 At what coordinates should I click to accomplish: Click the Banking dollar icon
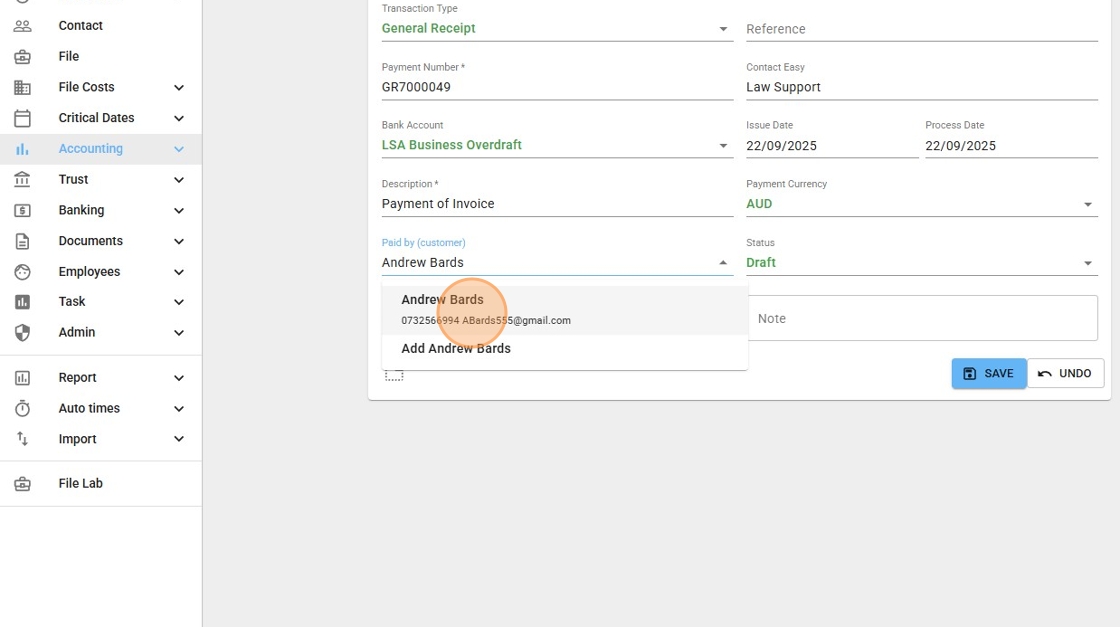22,211
